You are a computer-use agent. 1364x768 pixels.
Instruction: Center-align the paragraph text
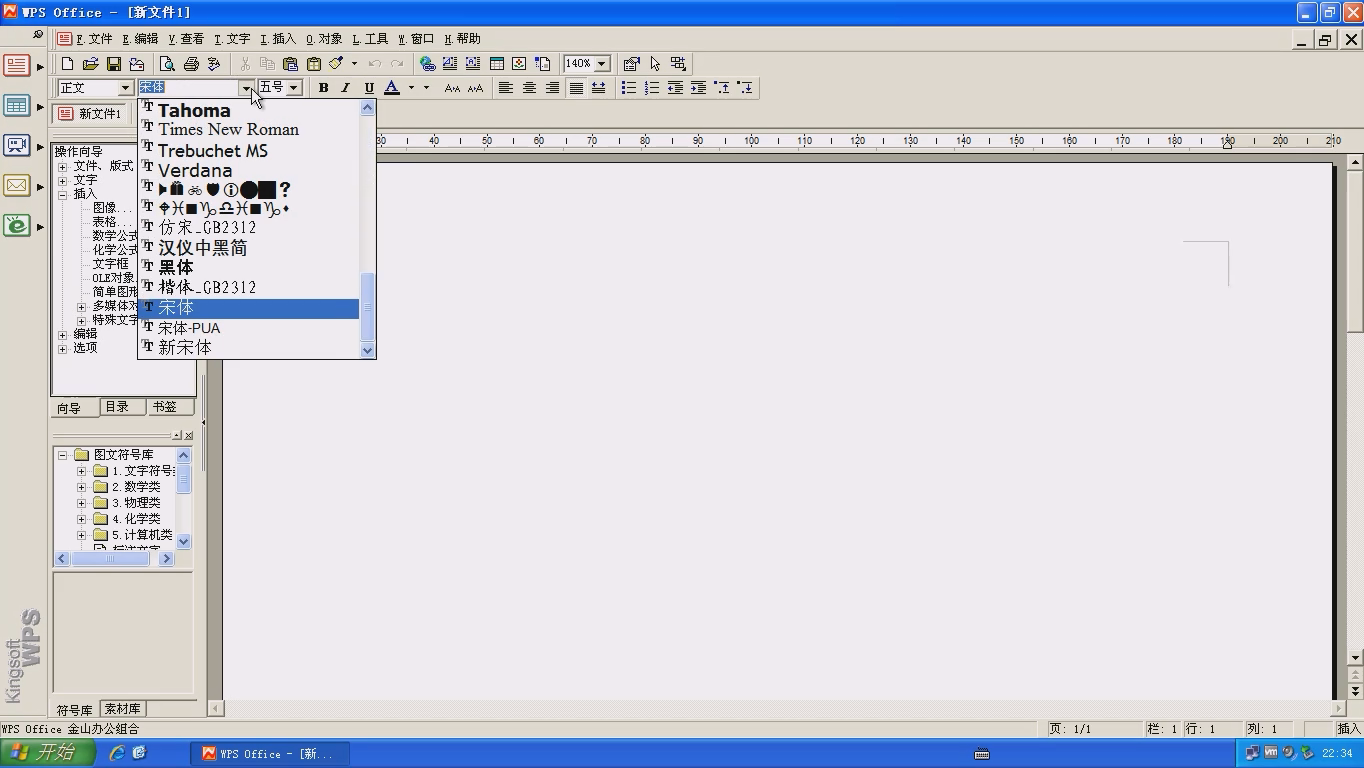click(x=529, y=88)
